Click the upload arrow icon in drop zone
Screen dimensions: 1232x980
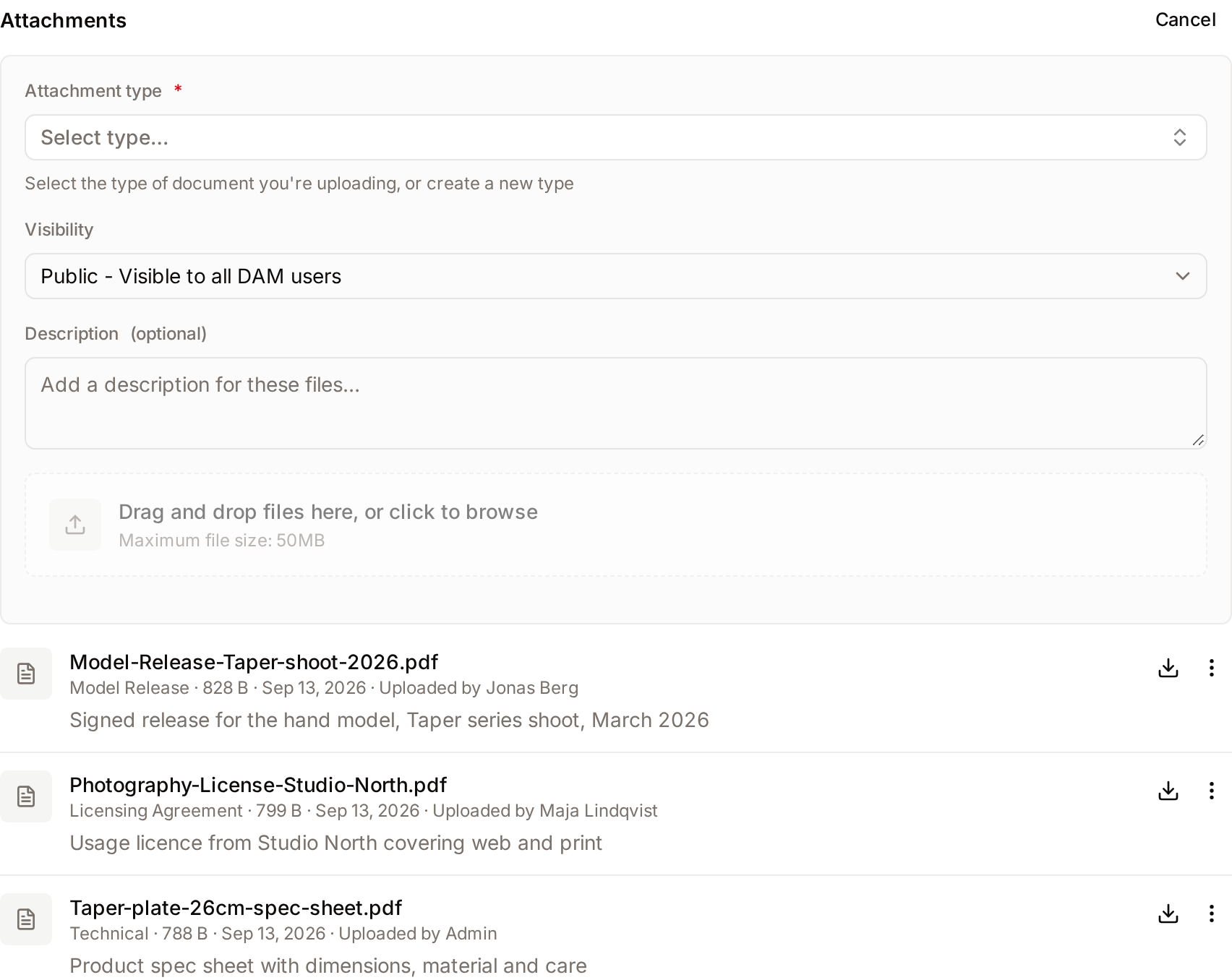coord(75,525)
